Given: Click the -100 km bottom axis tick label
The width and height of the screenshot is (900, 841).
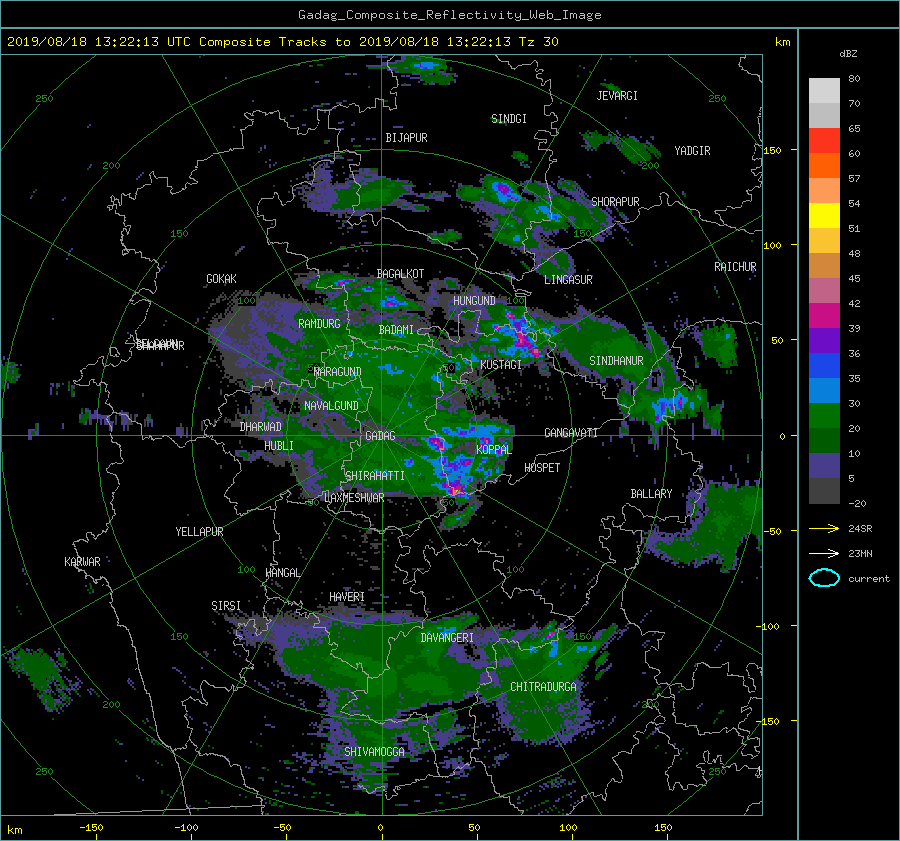Looking at the screenshot, I should click(x=186, y=828).
